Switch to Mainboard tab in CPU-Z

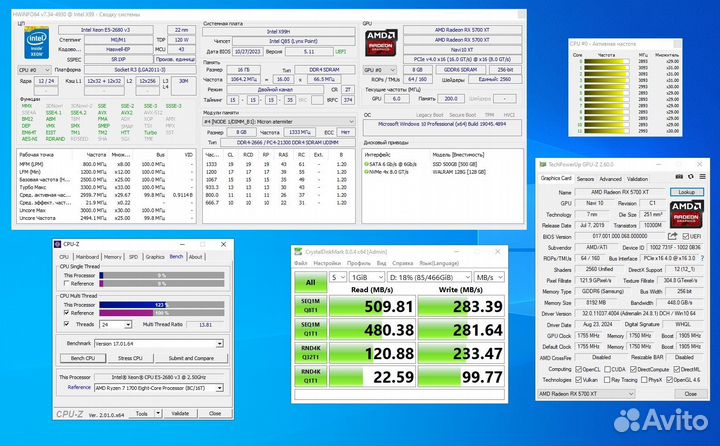pyautogui.click(x=87, y=257)
